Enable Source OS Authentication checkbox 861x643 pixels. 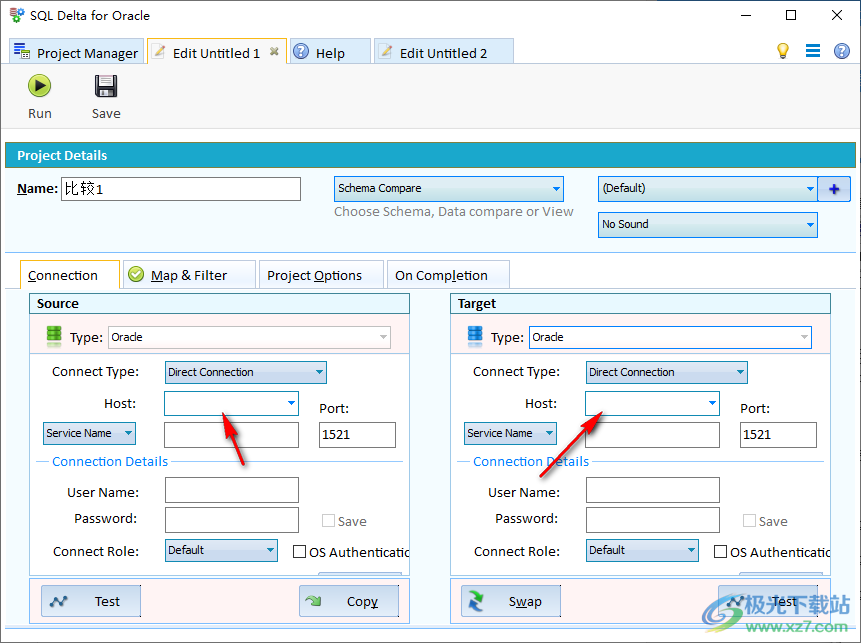click(299, 551)
